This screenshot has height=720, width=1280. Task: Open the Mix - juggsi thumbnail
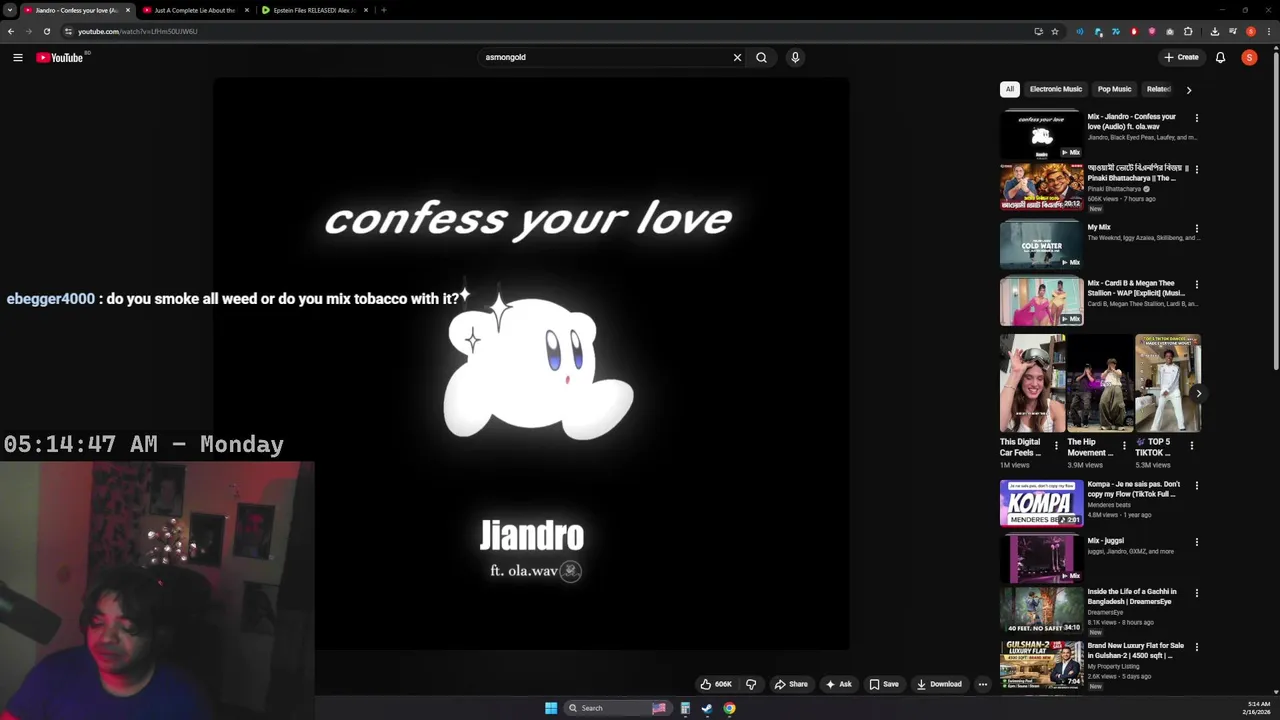click(x=1041, y=558)
